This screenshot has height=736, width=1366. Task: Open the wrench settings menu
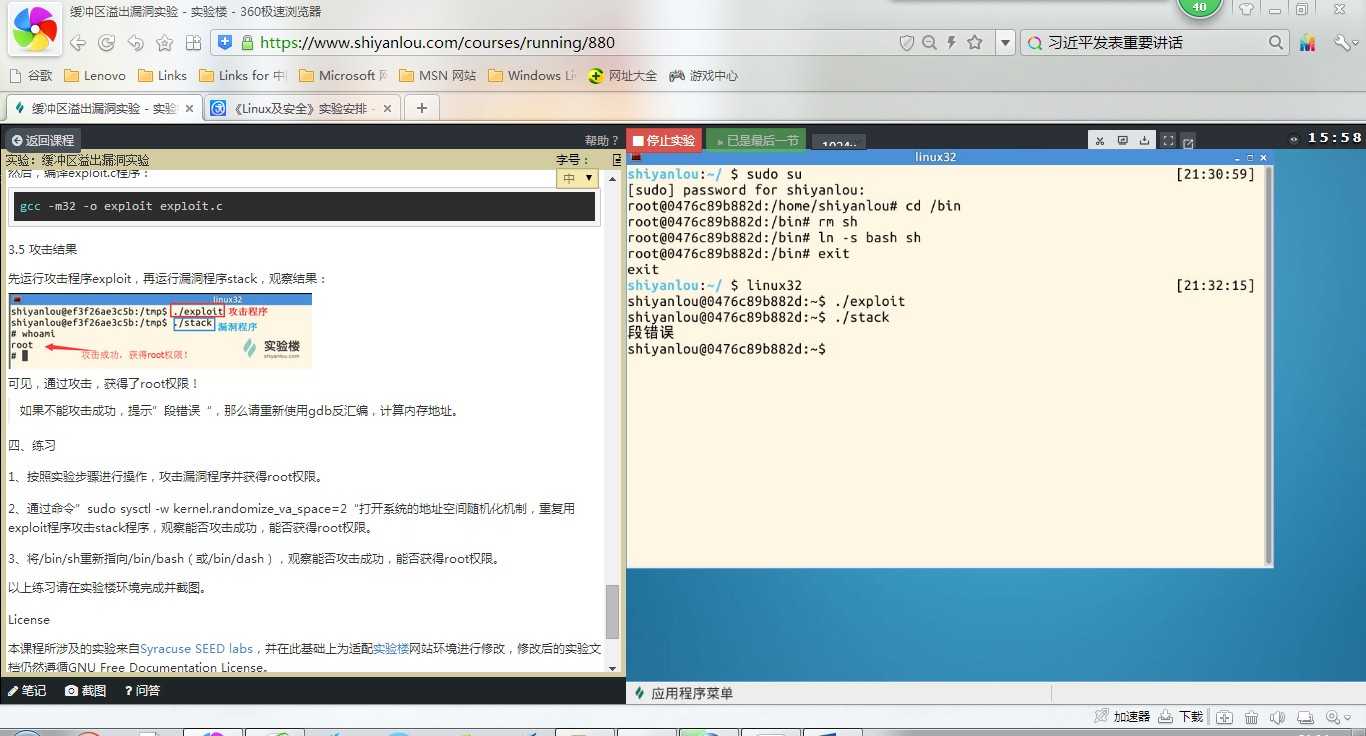[x=1343, y=43]
